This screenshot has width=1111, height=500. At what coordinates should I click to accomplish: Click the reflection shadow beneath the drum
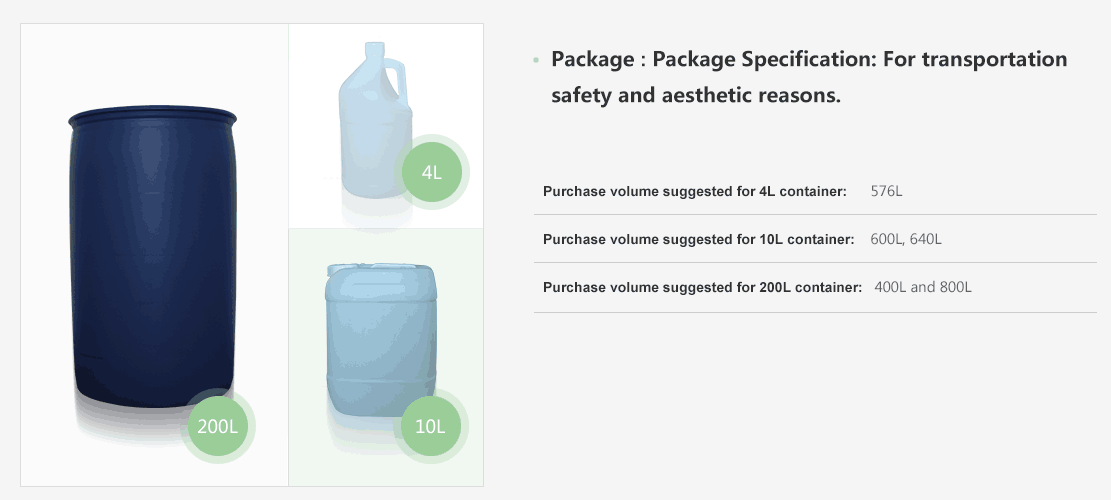(140, 425)
